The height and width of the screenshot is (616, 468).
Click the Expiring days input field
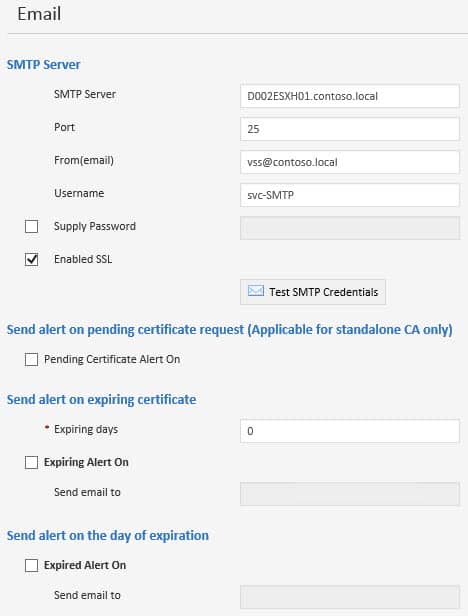point(350,431)
